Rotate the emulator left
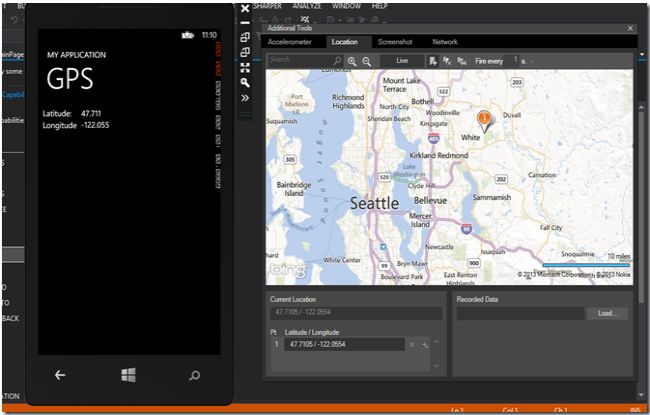 coord(245,37)
